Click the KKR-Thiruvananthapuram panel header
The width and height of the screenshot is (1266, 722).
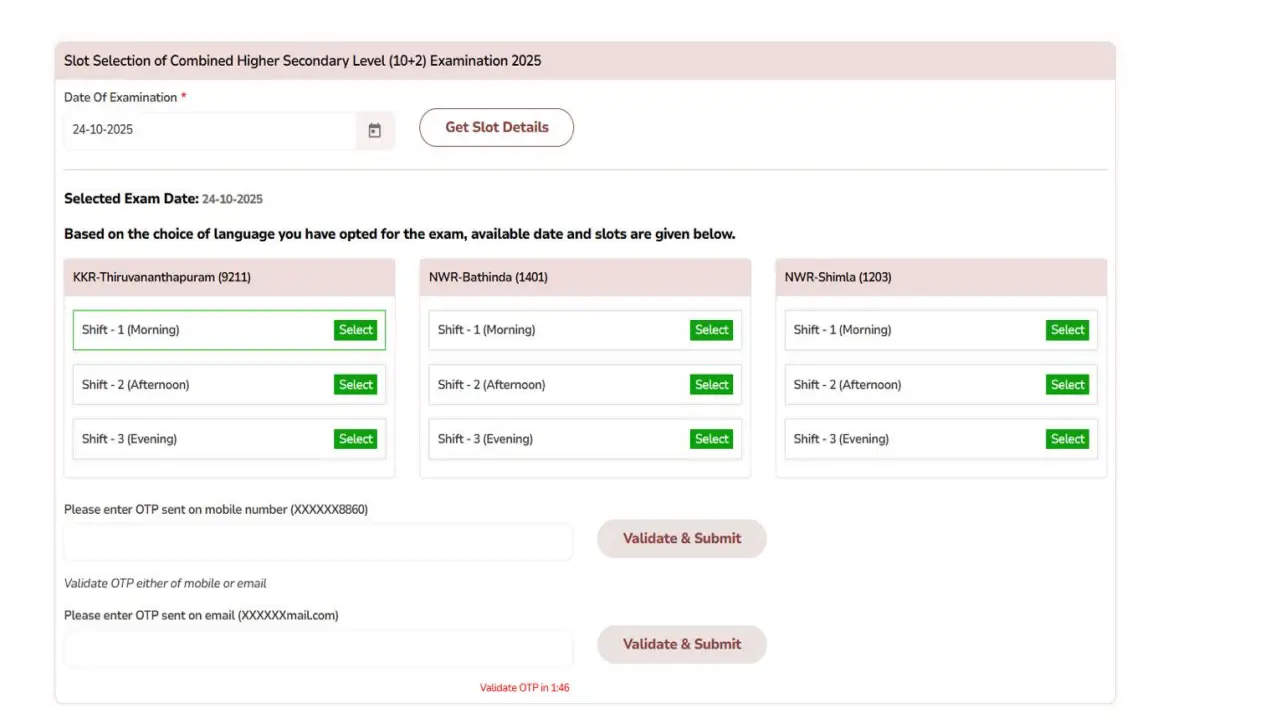coord(228,277)
